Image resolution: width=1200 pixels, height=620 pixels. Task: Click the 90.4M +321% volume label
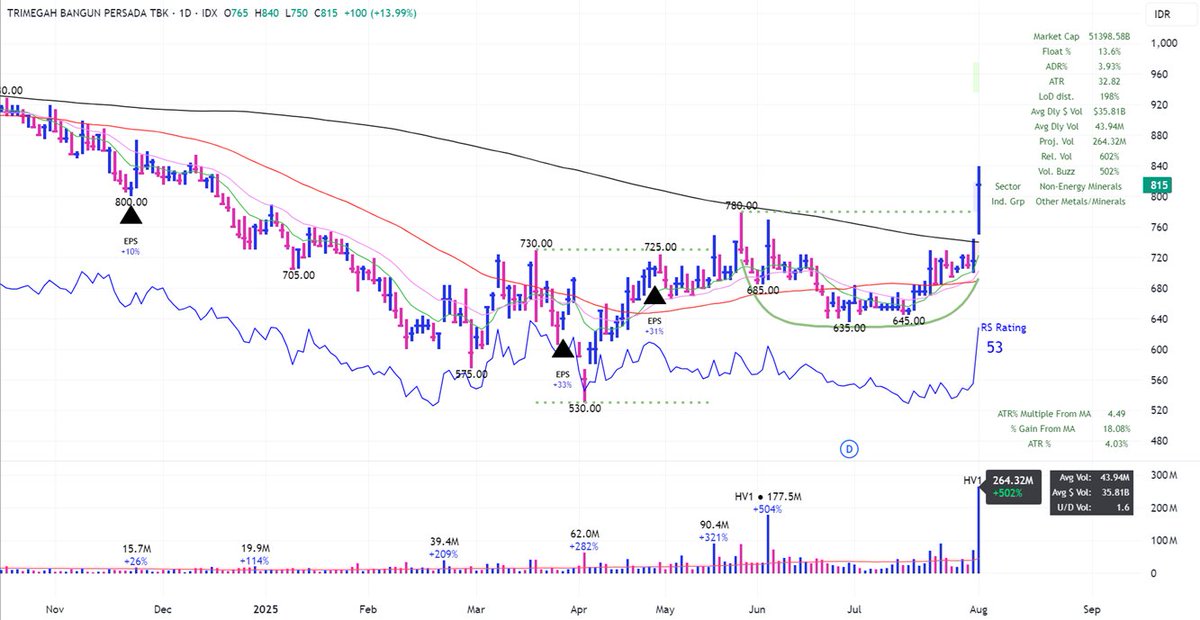click(713, 531)
